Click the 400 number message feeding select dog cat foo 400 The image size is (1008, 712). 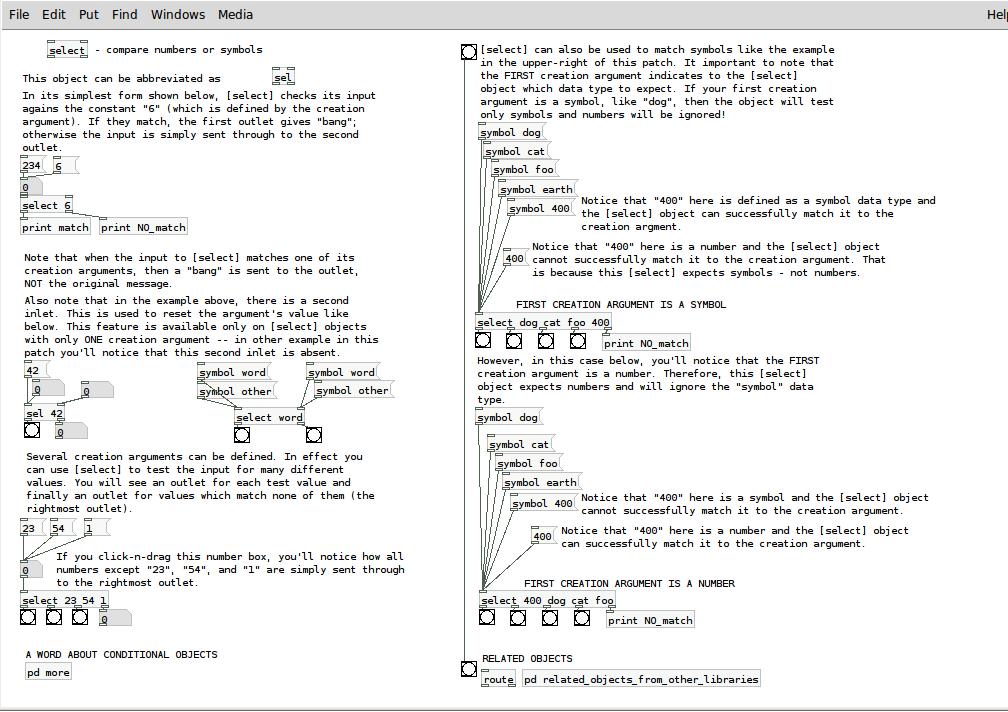point(516,258)
